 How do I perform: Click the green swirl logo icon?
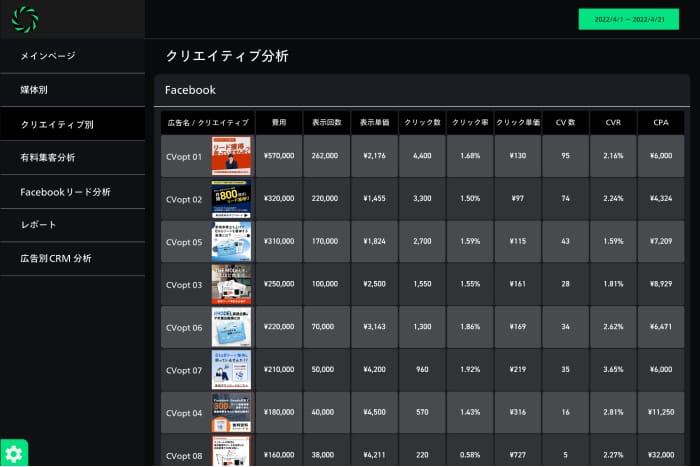[25, 19]
